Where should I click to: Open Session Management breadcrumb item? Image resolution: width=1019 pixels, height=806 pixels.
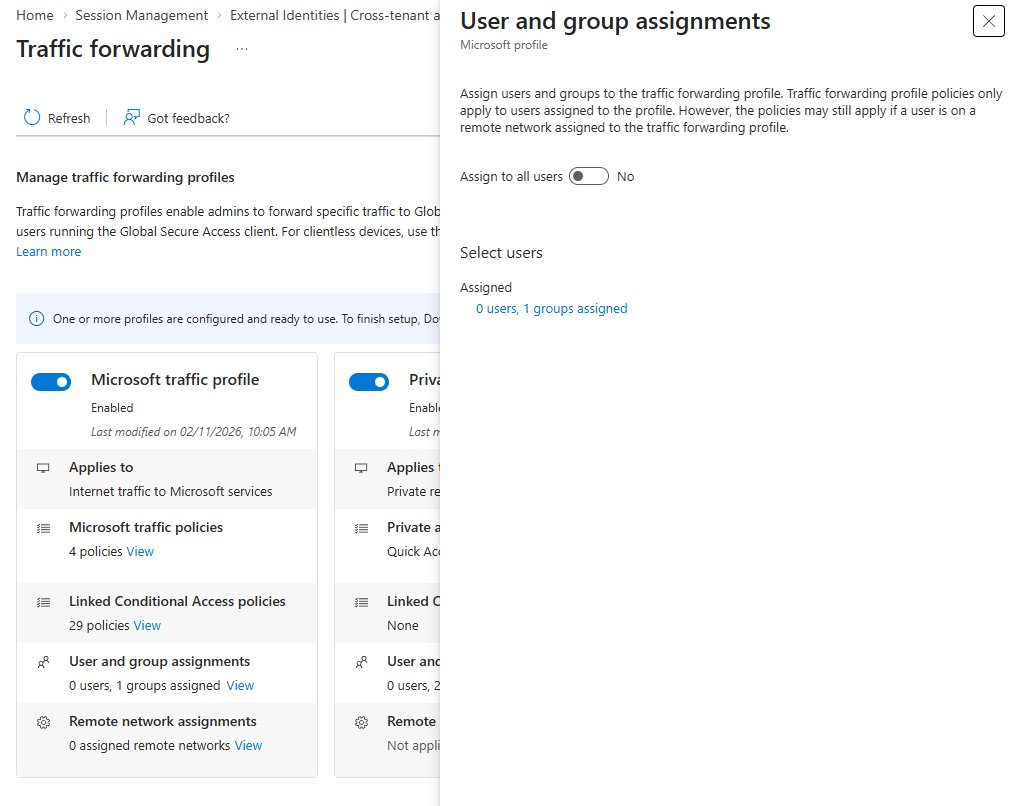coord(142,15)
